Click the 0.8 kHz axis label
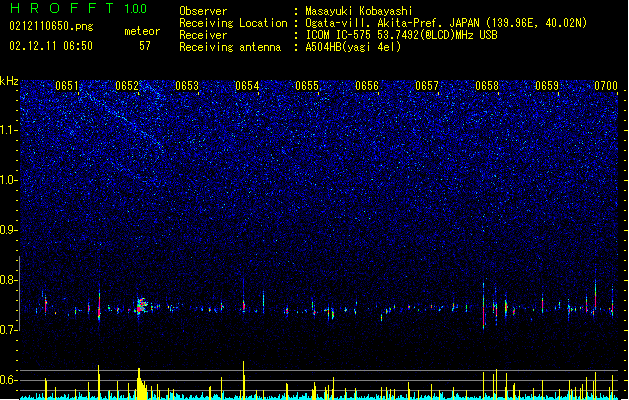 (9, 280)
